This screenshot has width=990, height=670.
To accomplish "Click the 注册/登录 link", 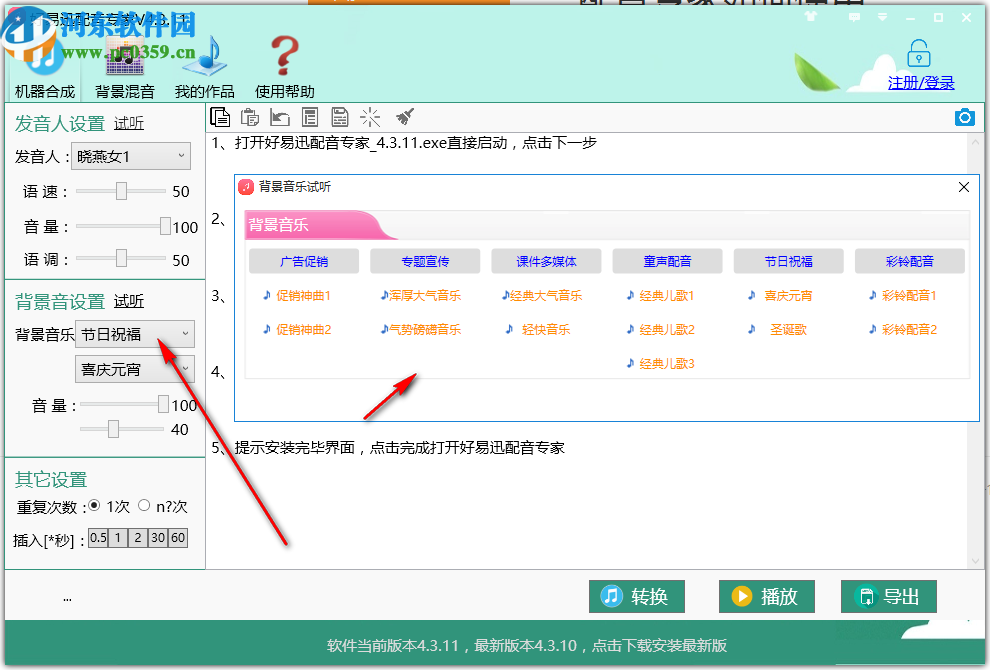I will (921, 83).
